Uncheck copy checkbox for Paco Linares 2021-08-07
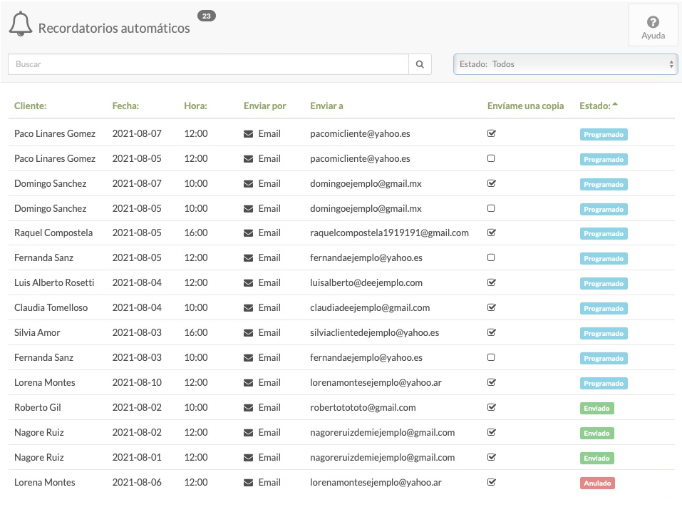This screenshot has height=518, width=682. click(491, 133)
